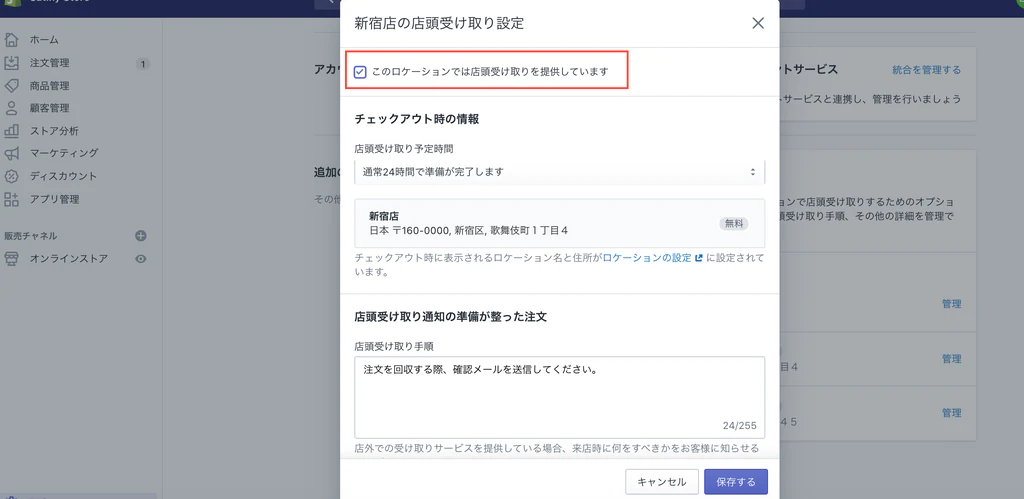
Task: Click the チェックアウト時の情報 heading
Action: click(x=417, y=119)
